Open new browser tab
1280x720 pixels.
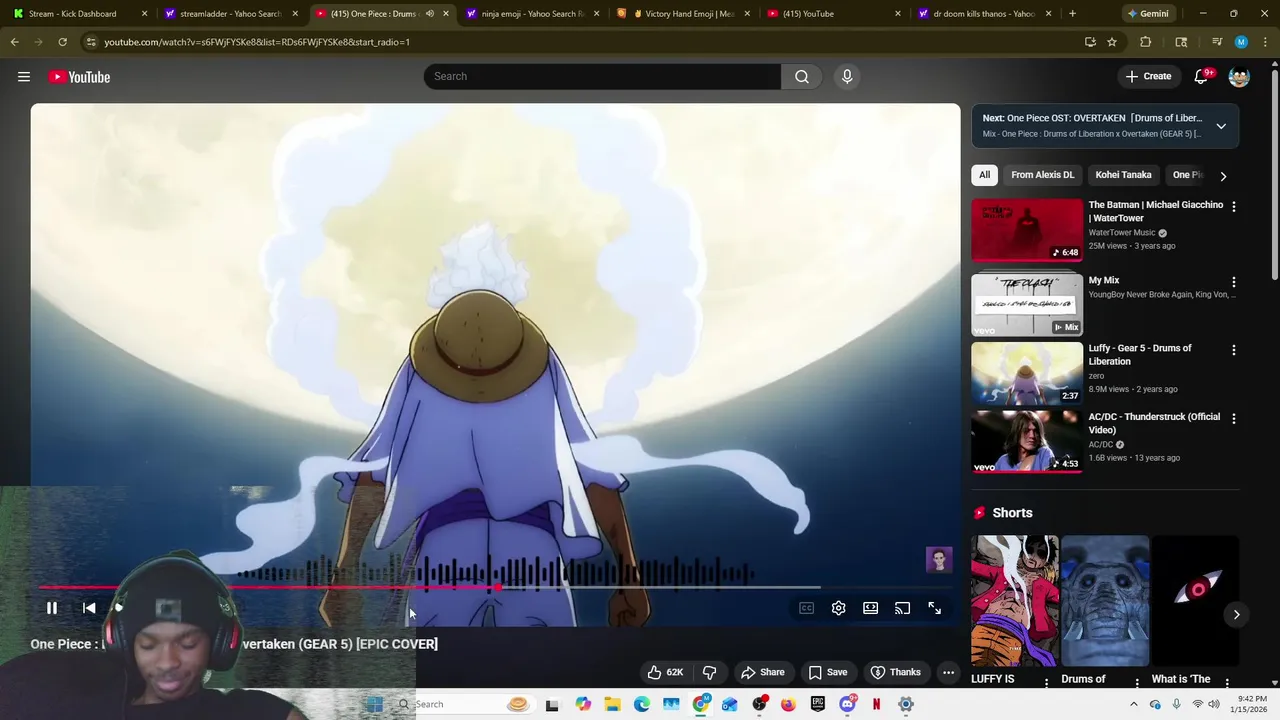[1072, 14]
